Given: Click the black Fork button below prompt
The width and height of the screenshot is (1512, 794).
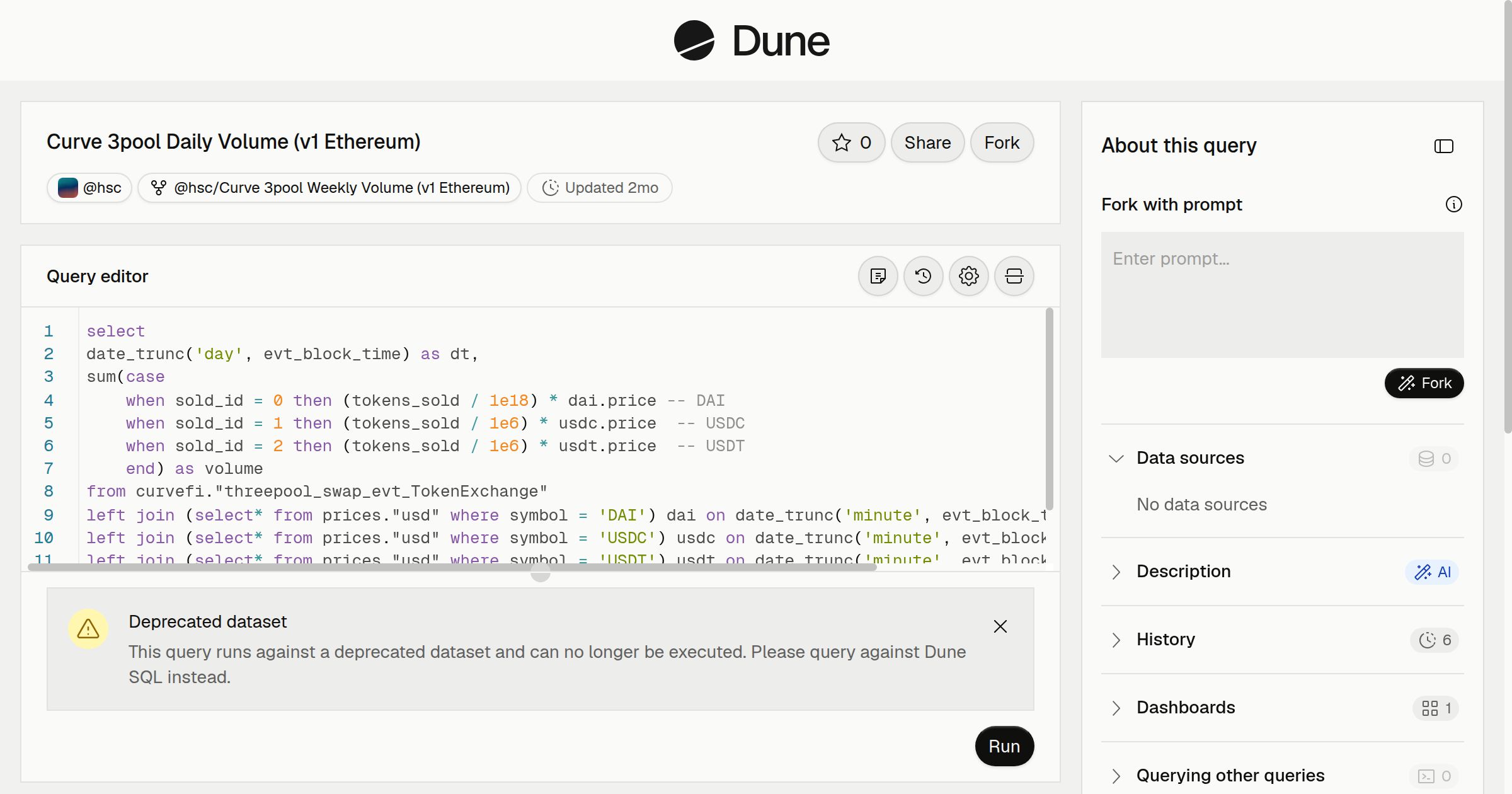Looking at the screenshot, I should (1424, 383).
